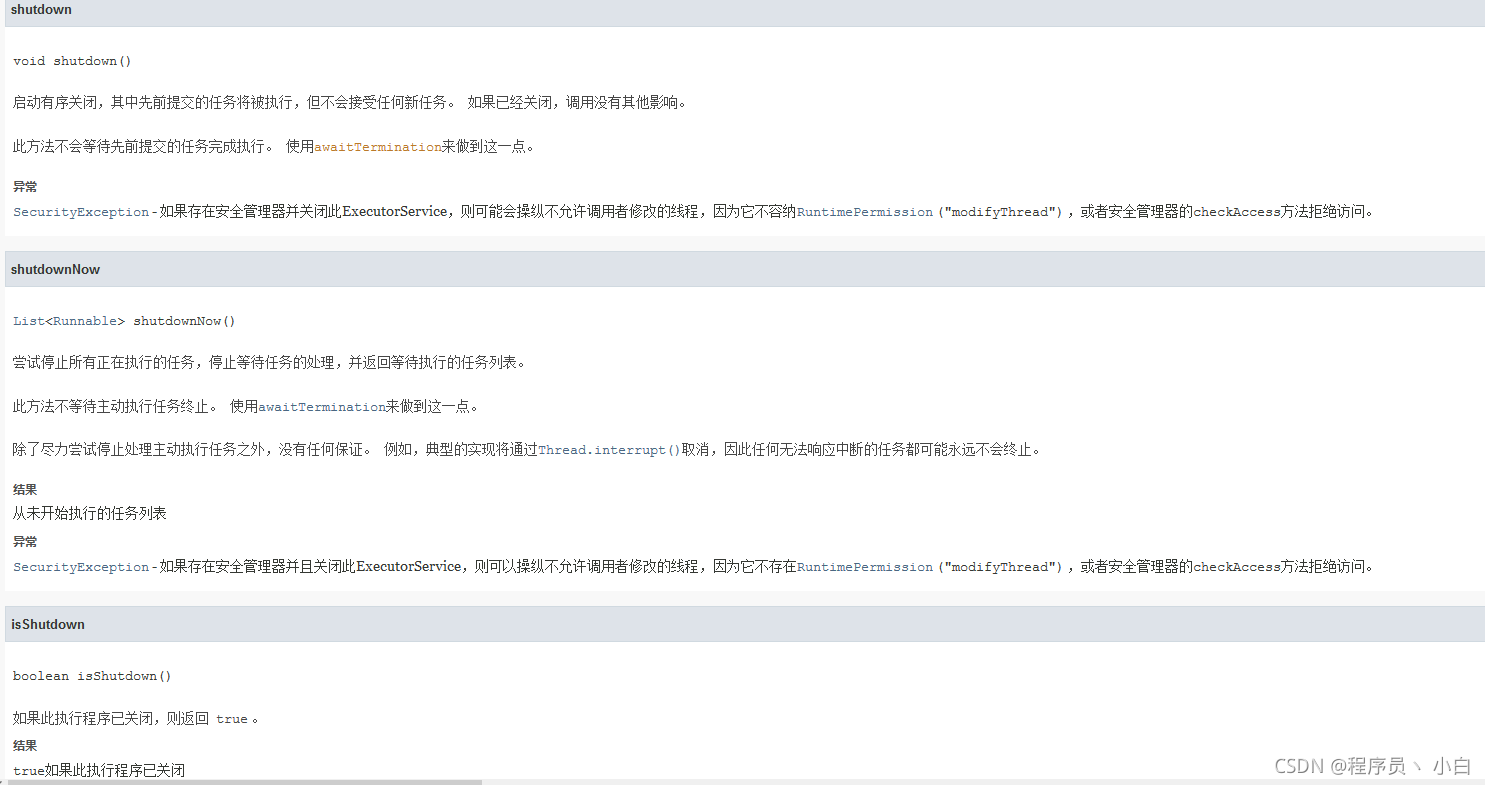Screen dimensions: 1485x785
Task: Click the '结果' label in the isShutdown section
Action: click(x=25, y=746)
